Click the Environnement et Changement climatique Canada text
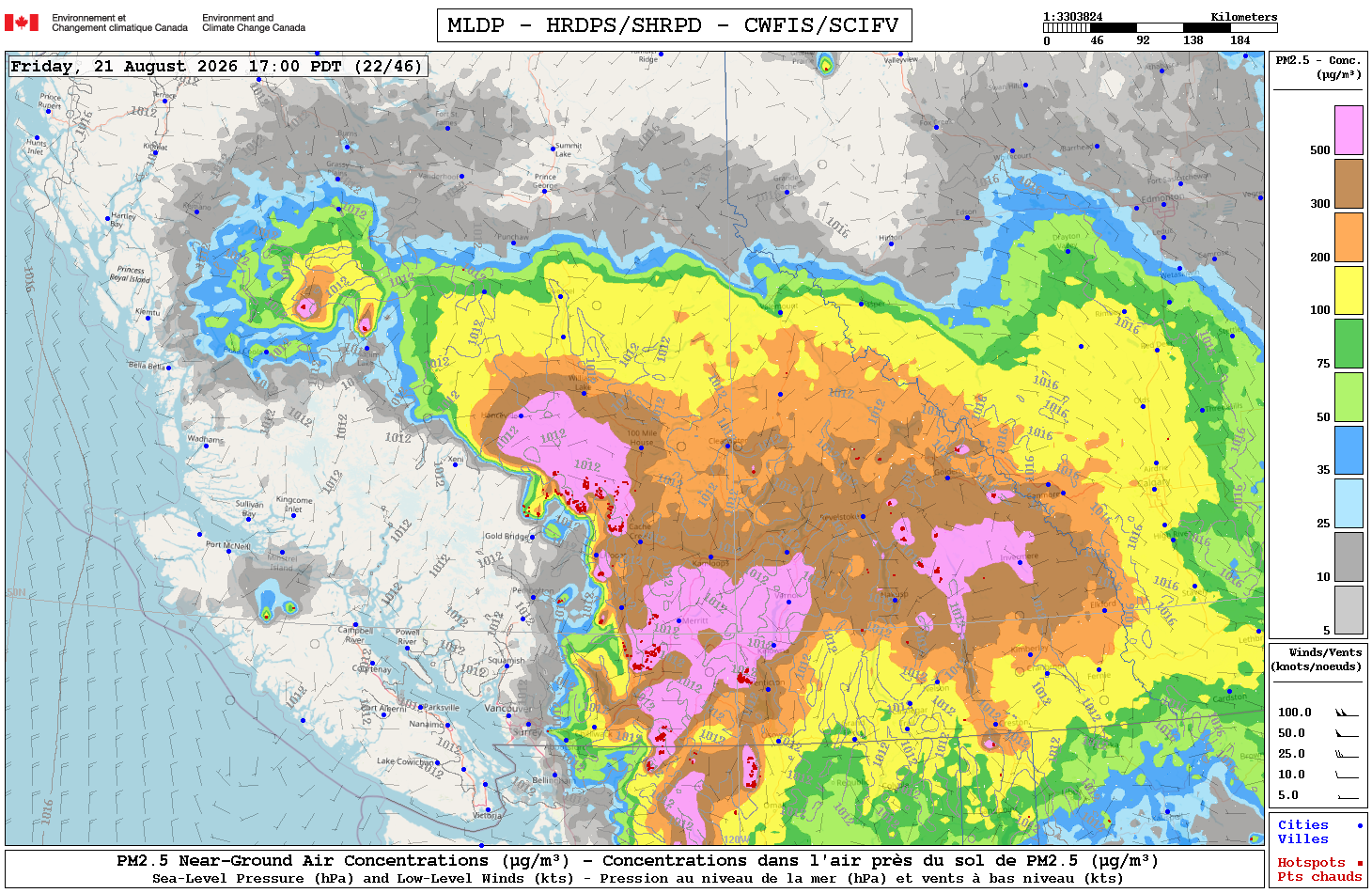 pos(119,23)
